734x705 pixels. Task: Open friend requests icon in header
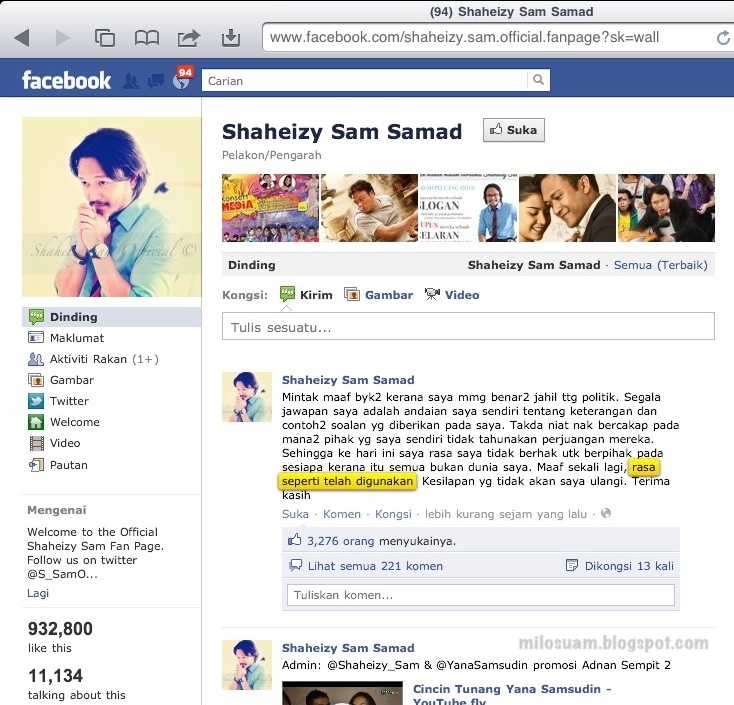pos(131,81)
